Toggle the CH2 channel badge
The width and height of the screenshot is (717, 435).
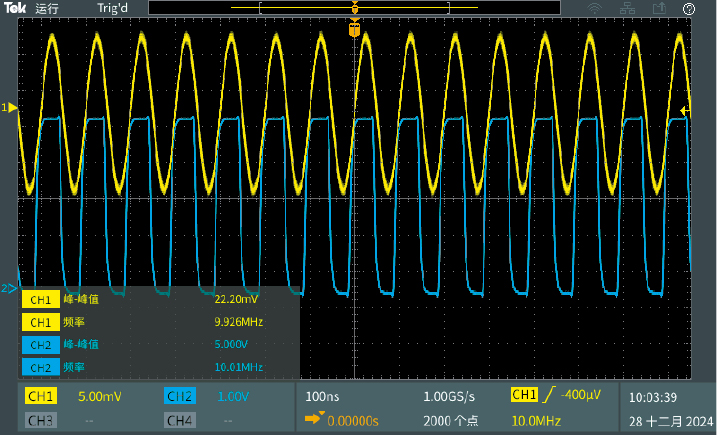(x=179, y=396)
